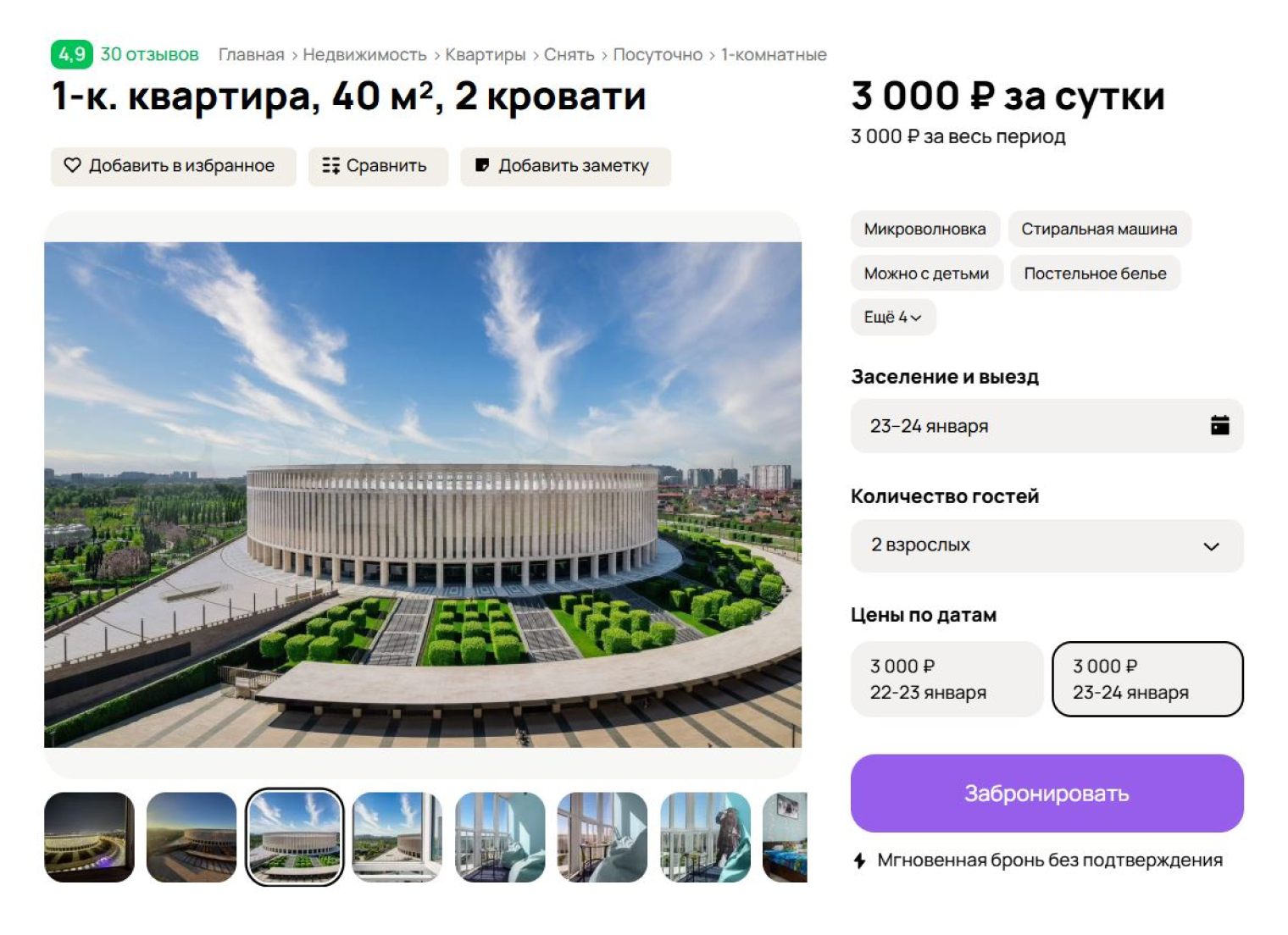The image size is (1288, 935).
Task: Click the Микроволновка amenity tag
Action: 924,229
